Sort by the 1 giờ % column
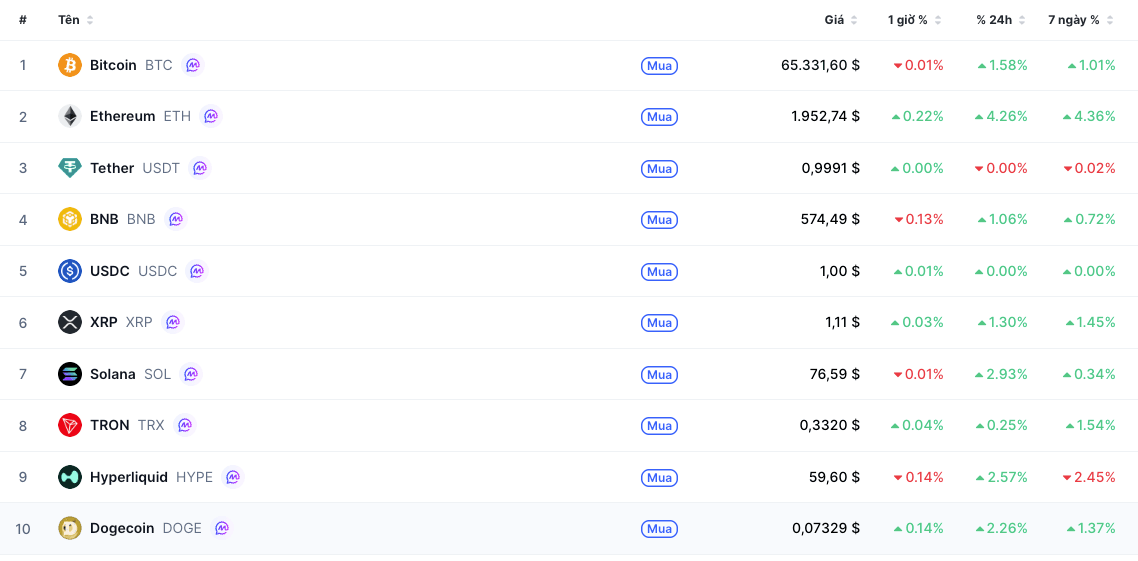The width and height of the screenshot is (1138, 561). (x=914, y=20)
